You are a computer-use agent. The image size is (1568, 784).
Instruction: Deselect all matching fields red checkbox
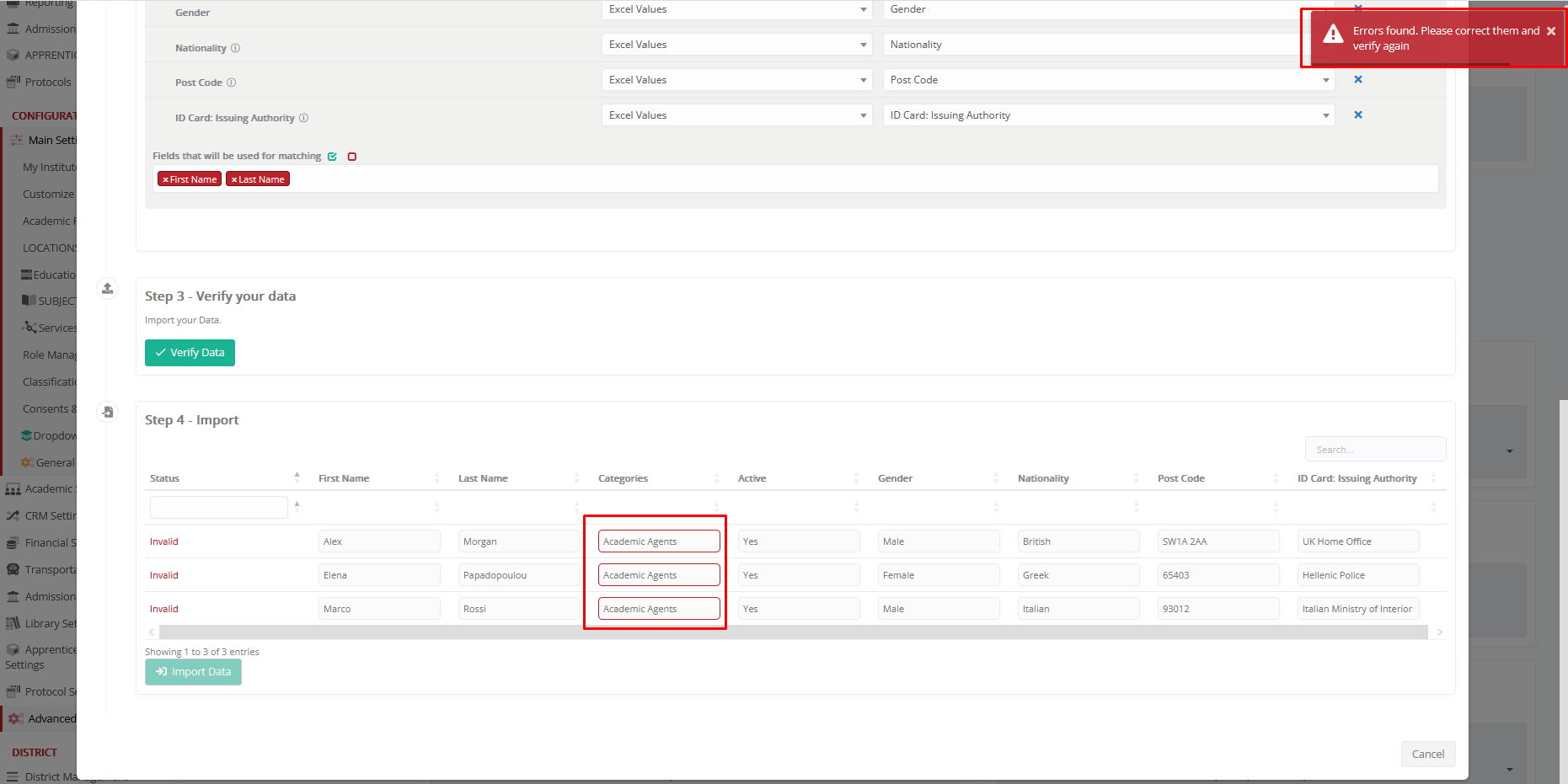pyautogui.click(x=352, y=157)
